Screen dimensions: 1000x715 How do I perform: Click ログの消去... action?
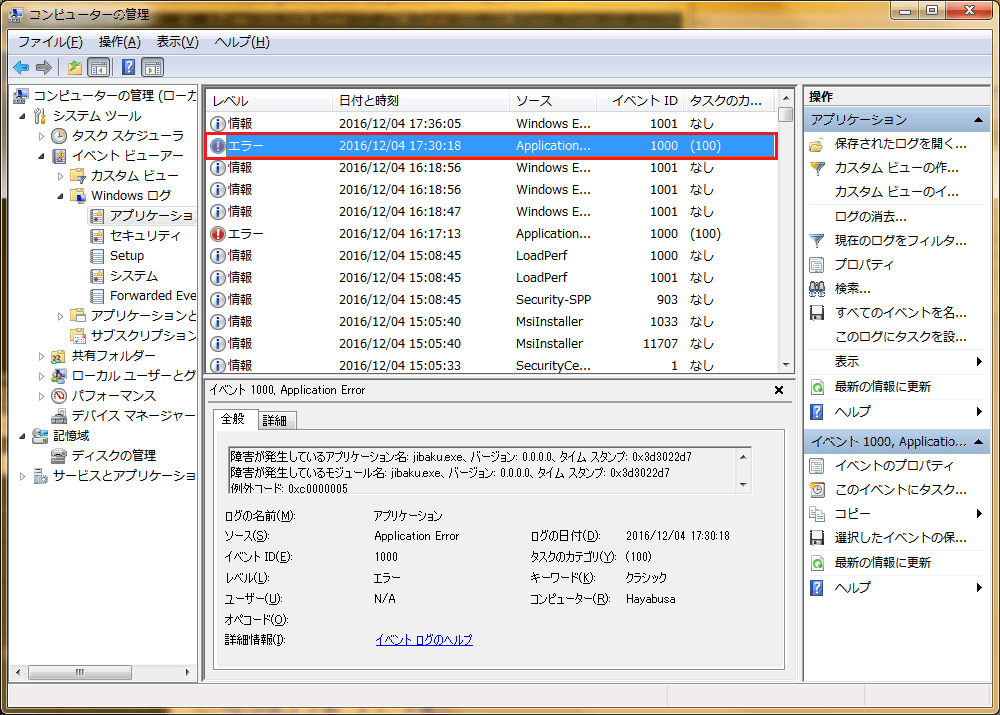(870, 216)
